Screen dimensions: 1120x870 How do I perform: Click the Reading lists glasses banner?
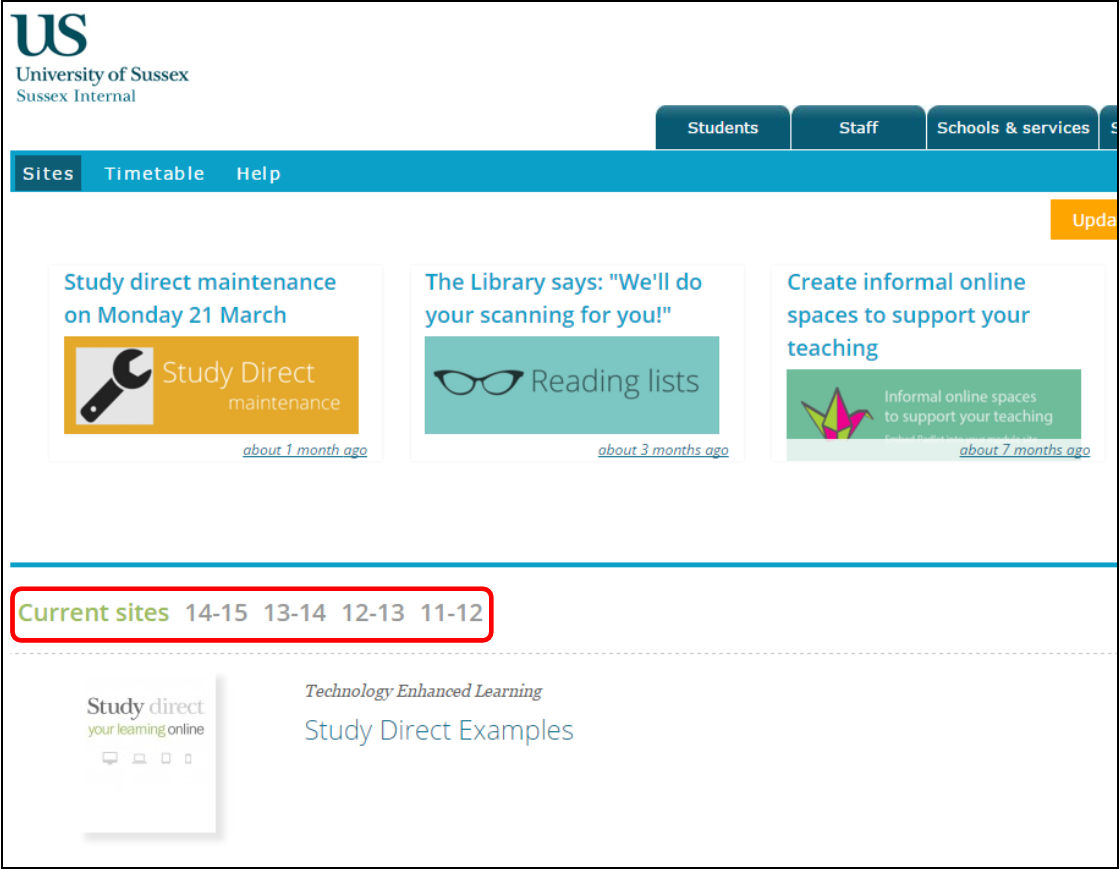572,385
